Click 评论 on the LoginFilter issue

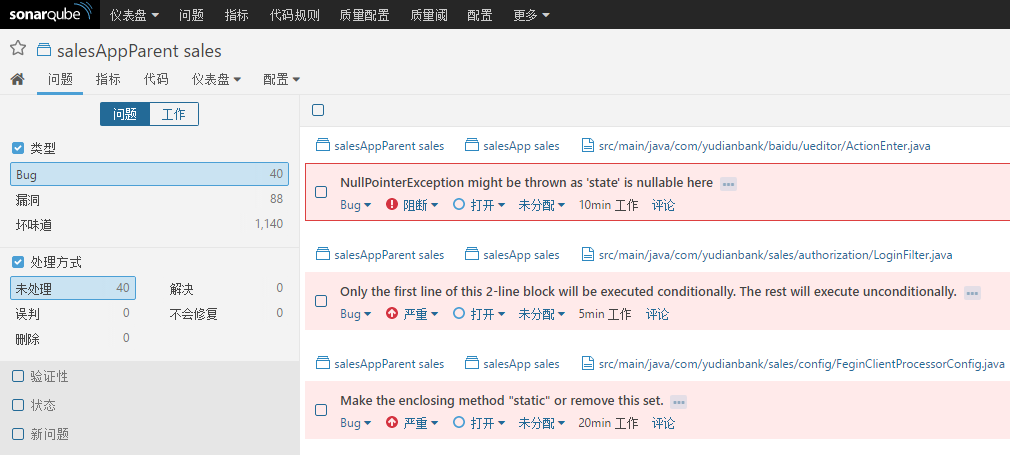(657, 314)
